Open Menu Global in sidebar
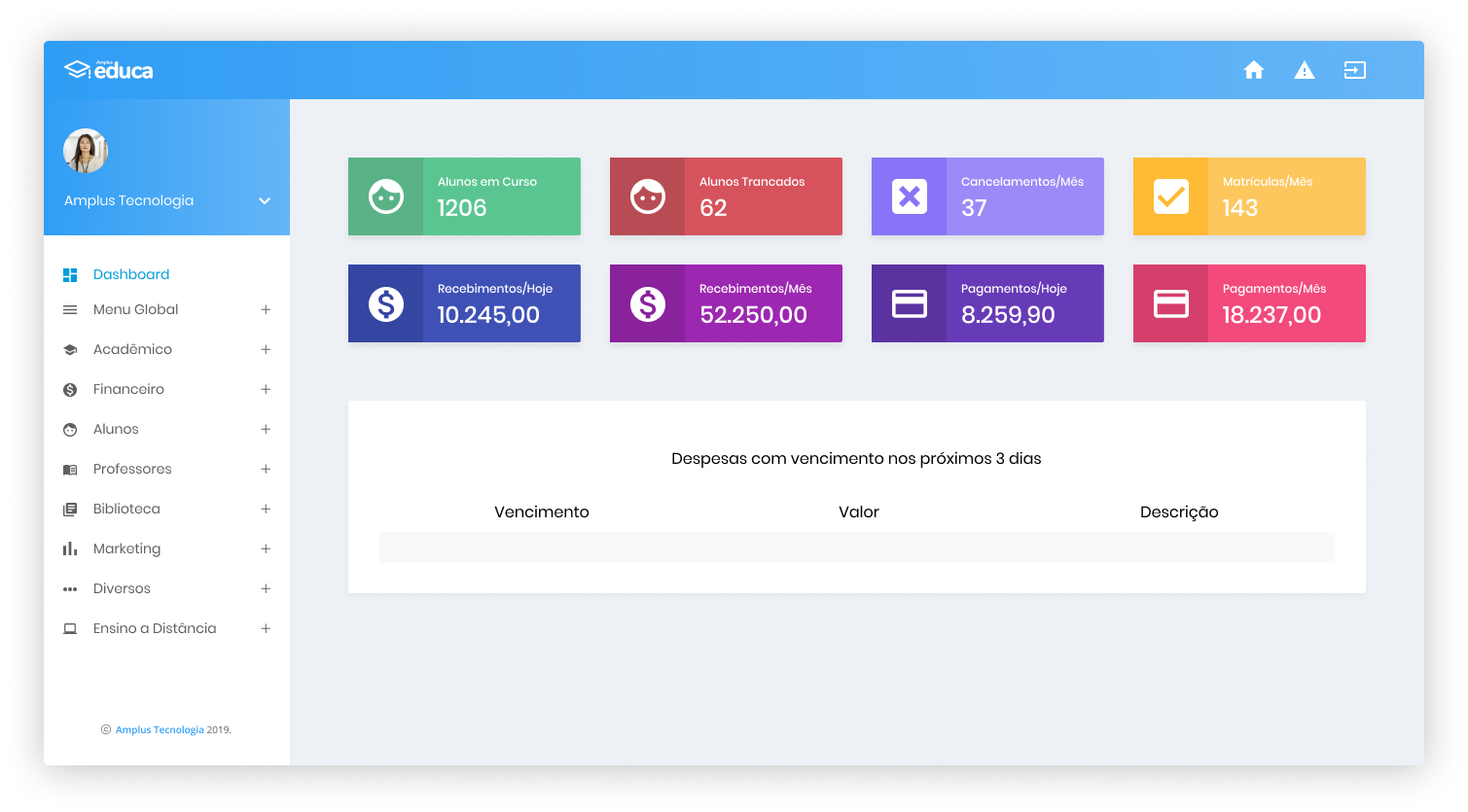This screenshot has height=812, width=1468. click(x=136, y=309)
